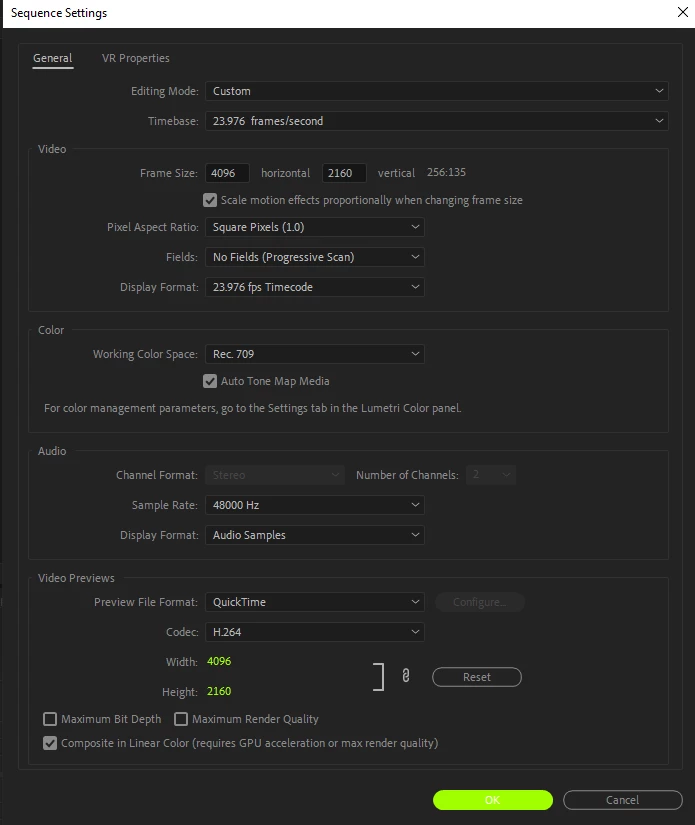Toggle Auto Tone Map Media checkbox

click(x=210, y=381)
